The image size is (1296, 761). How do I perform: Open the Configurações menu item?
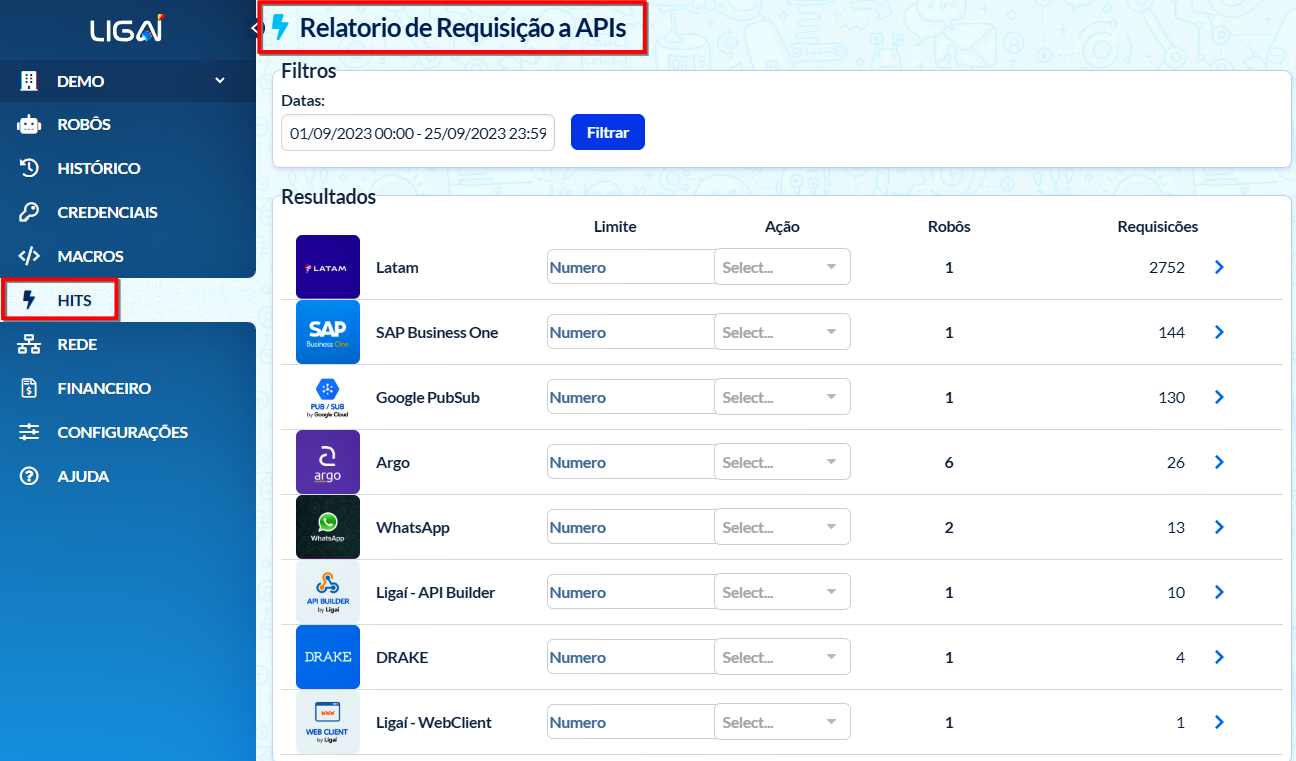[x=128, y=432]
